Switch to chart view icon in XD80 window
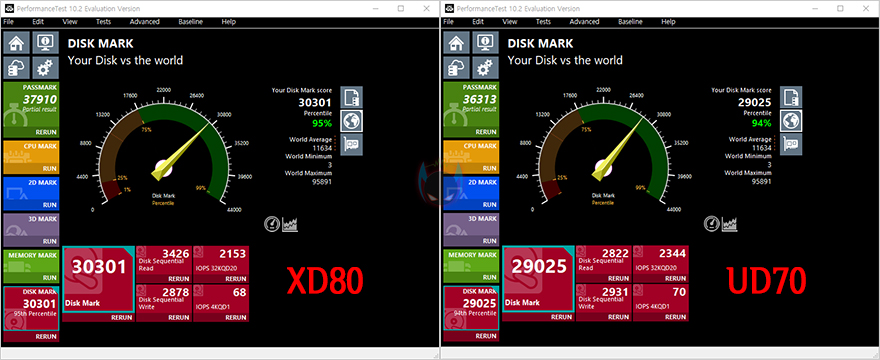880x360 pixels. click(290, 224)
